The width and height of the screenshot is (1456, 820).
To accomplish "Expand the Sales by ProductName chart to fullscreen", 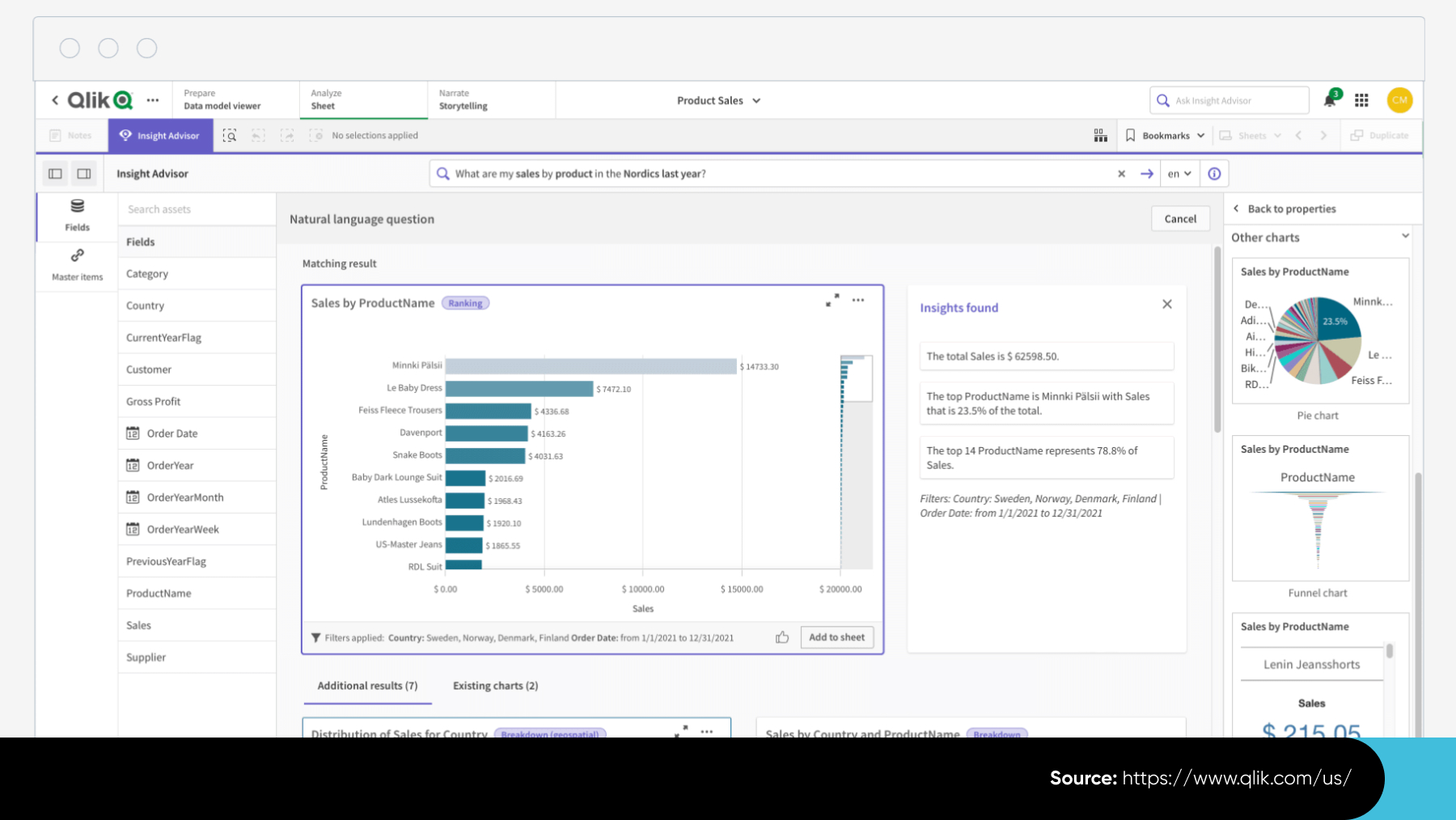I will [x=832, y=299].
